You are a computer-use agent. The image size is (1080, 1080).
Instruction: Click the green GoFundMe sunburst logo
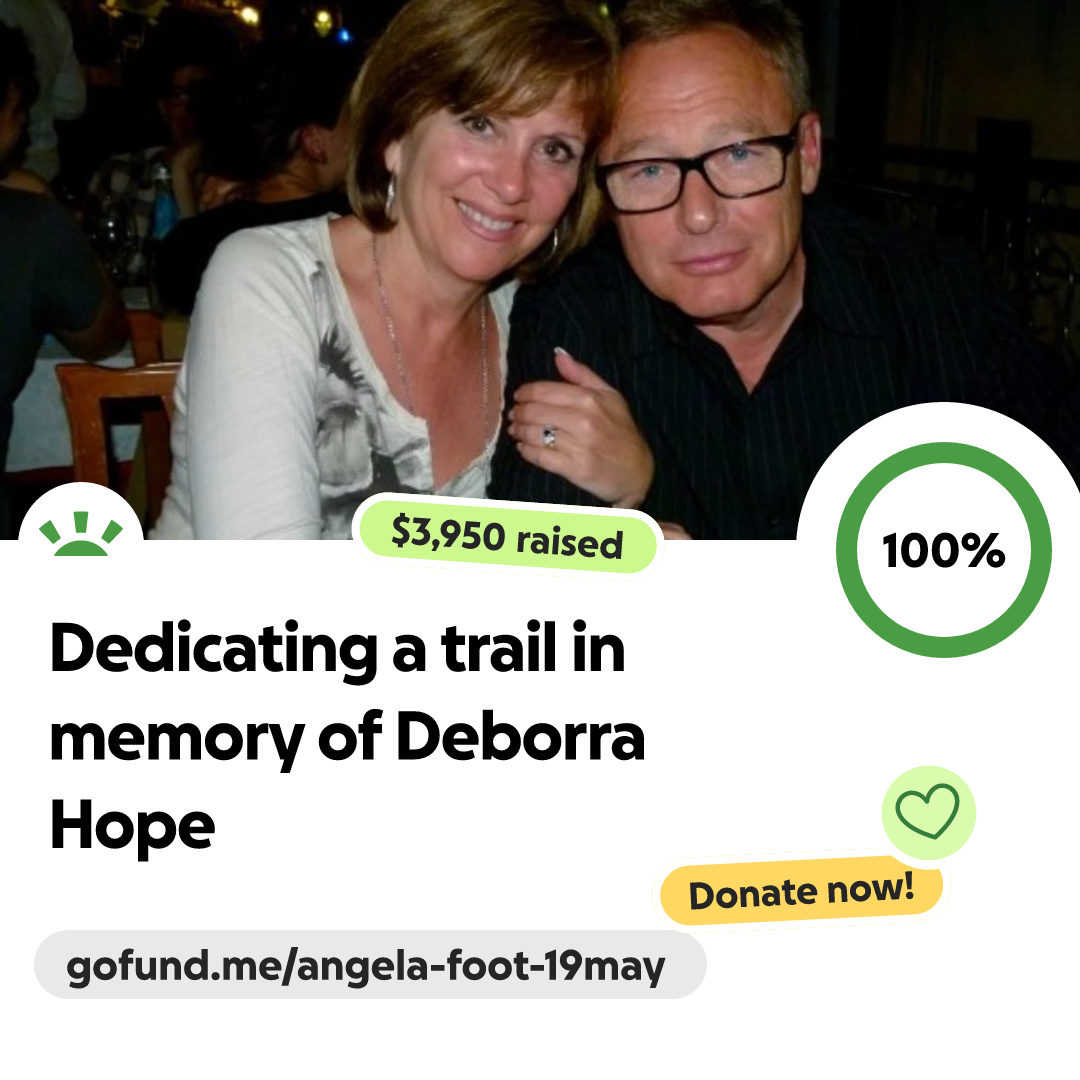pos(81,534)
